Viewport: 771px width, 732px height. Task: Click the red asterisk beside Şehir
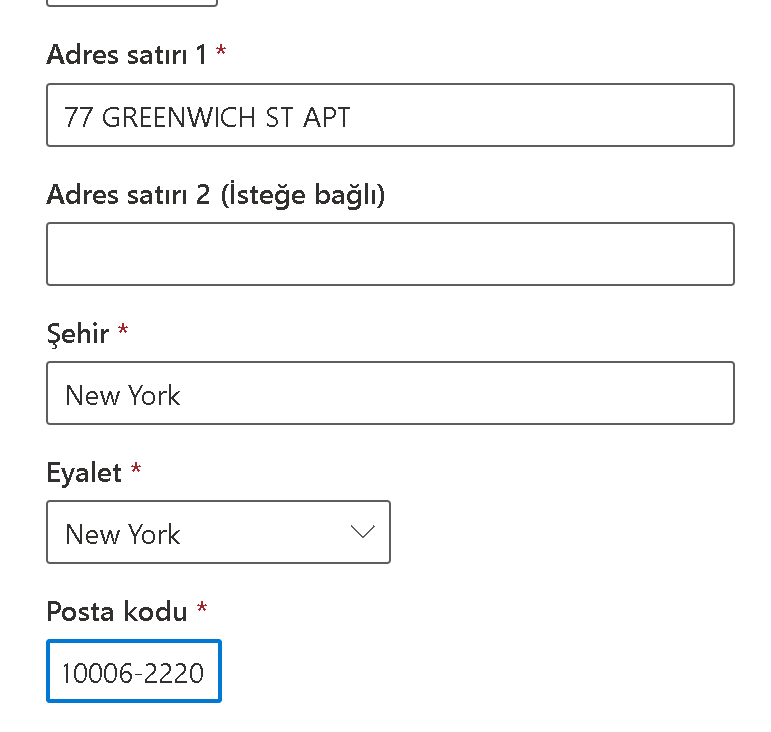pos(123,332)
